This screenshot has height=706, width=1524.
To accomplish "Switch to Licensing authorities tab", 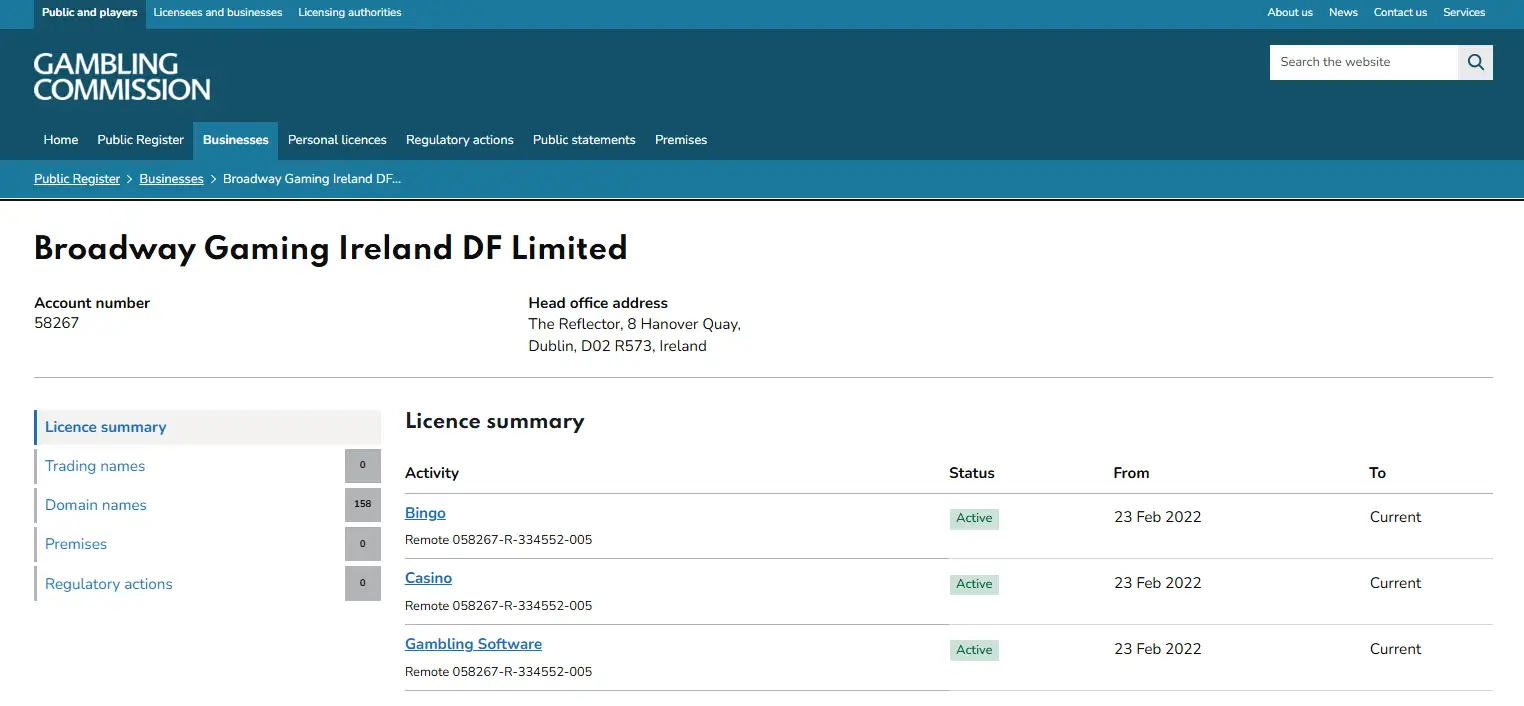I will tap(350, 13).
